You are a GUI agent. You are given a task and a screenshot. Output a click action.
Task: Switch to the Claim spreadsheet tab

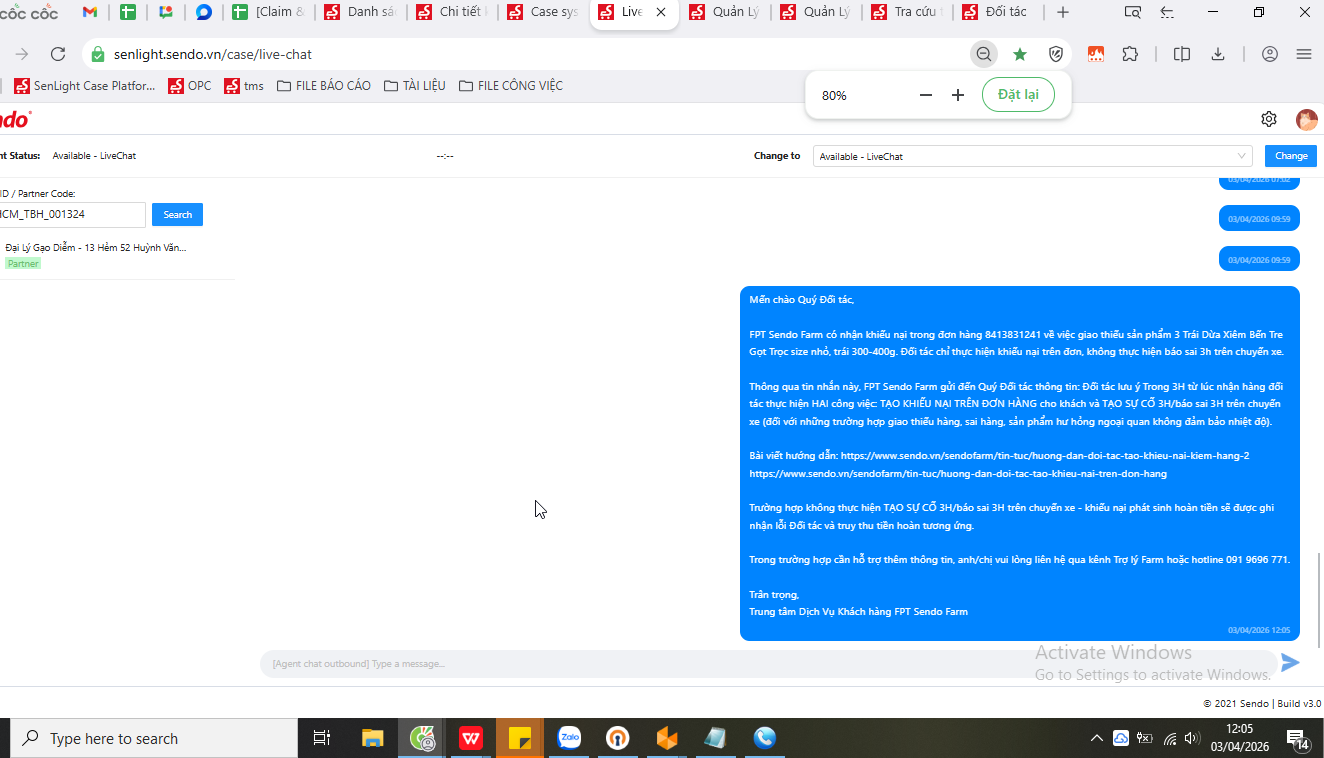tap(268, 12)
